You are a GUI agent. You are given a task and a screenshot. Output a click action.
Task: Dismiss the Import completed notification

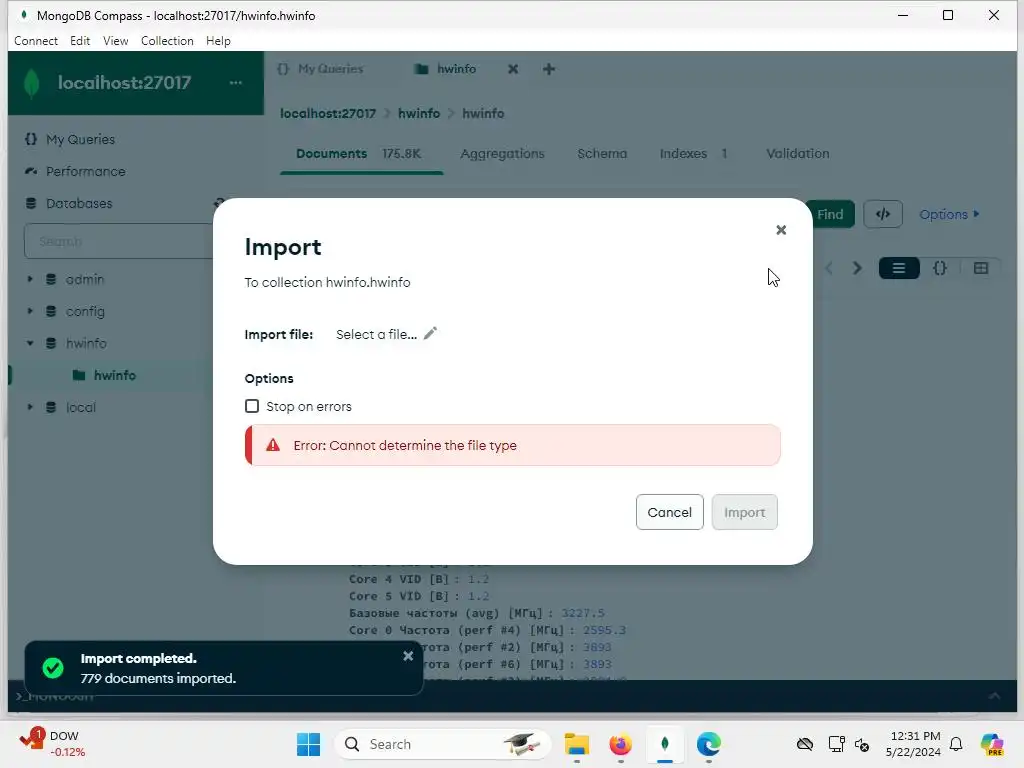coord(408,656)
